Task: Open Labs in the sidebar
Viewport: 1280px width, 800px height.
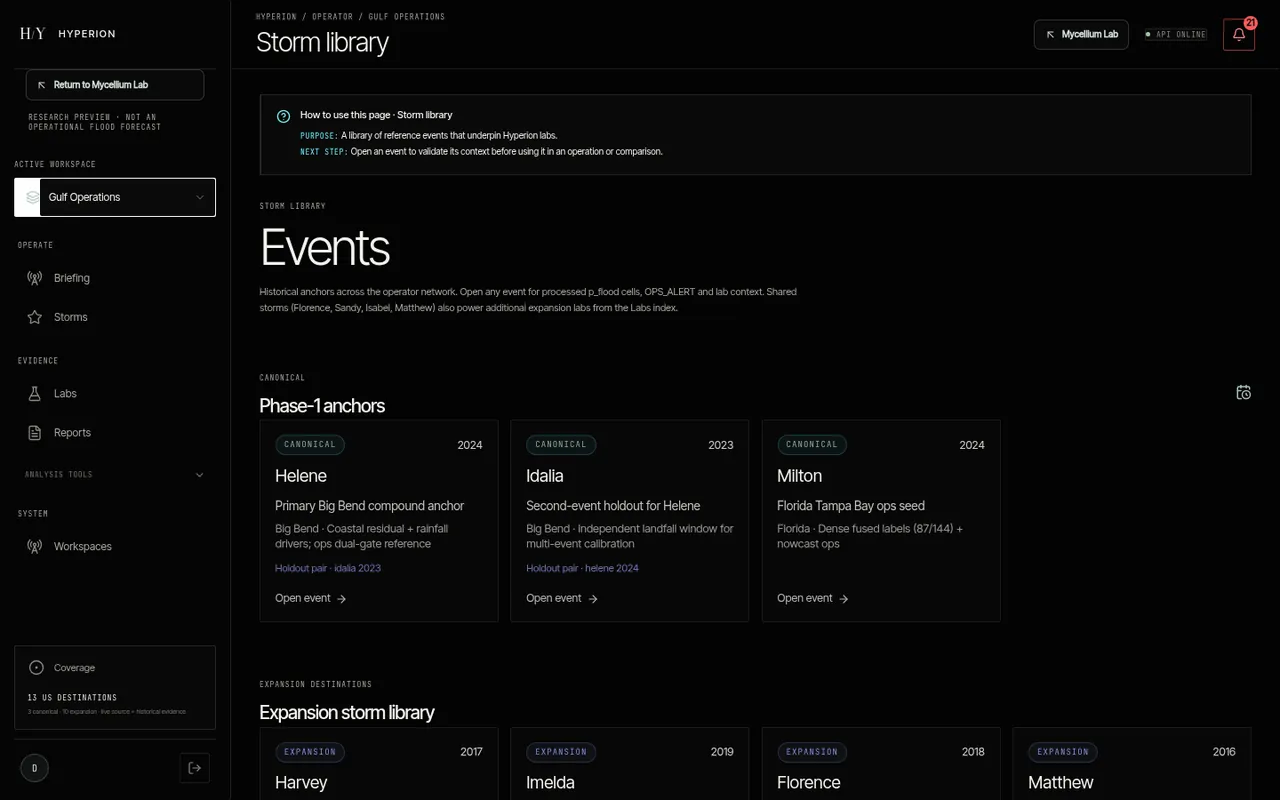Action: [115, 394]
